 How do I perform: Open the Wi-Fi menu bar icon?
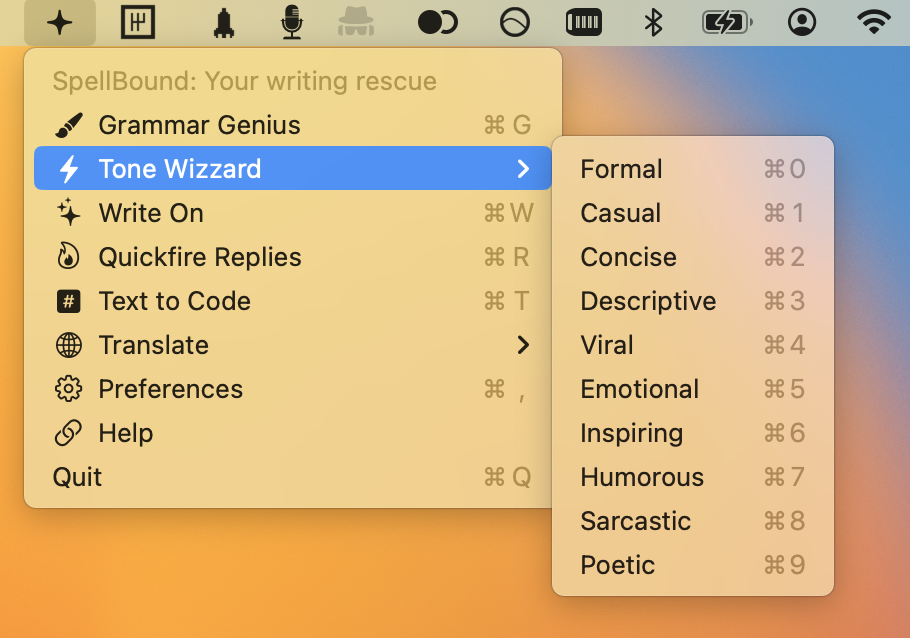coord(874,23)
